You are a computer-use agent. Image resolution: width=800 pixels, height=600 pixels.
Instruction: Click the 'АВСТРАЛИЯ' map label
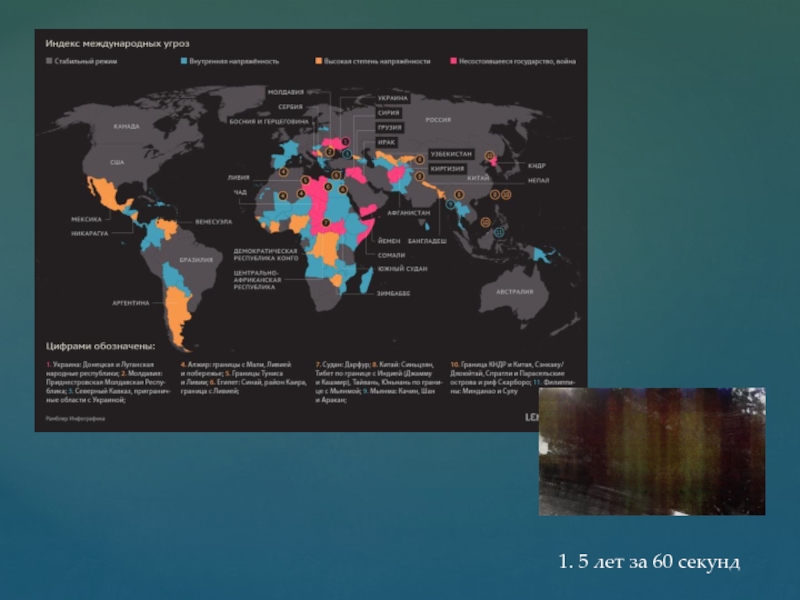[x=515, y=292]
